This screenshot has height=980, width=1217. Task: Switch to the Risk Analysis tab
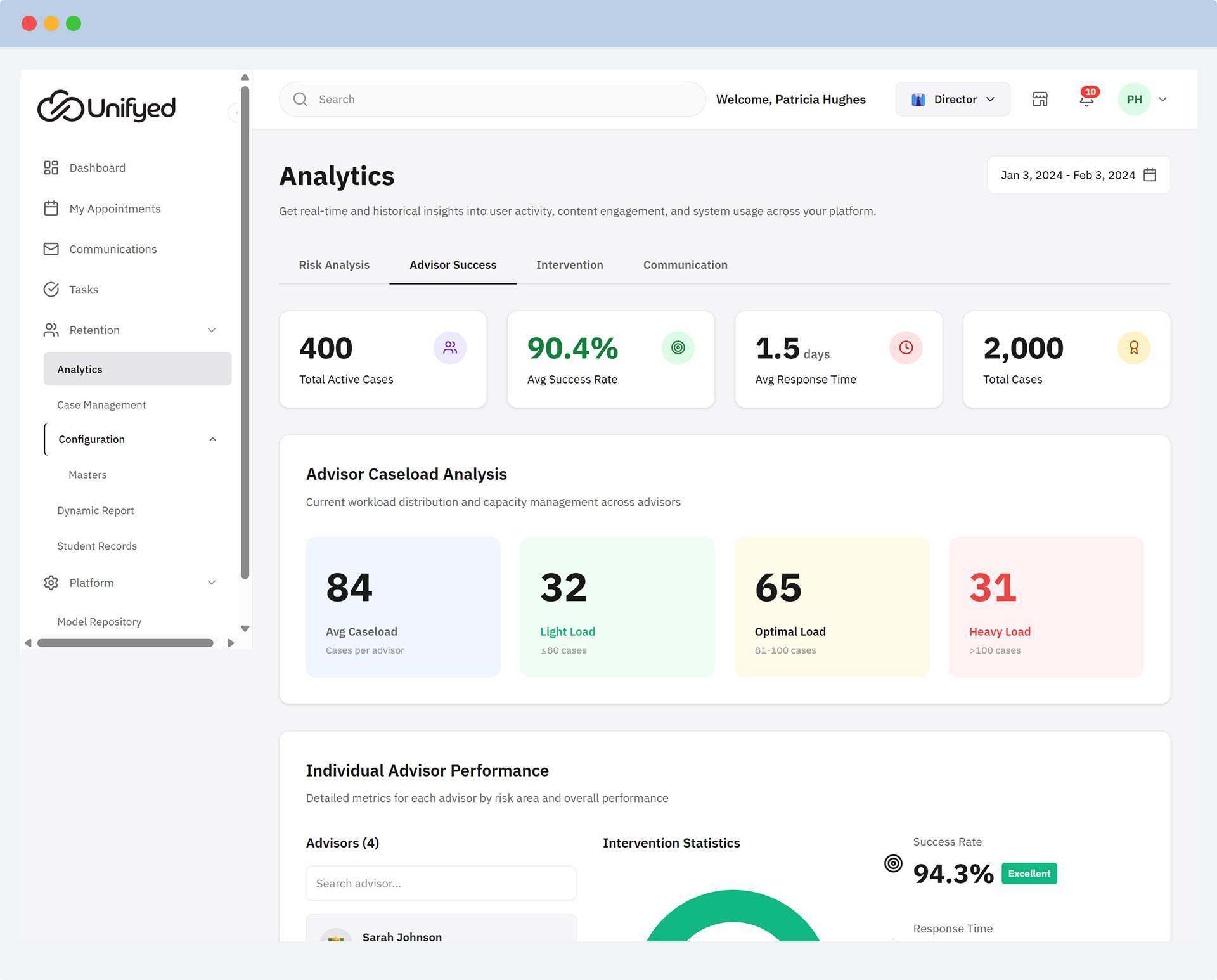click(334, 265)
